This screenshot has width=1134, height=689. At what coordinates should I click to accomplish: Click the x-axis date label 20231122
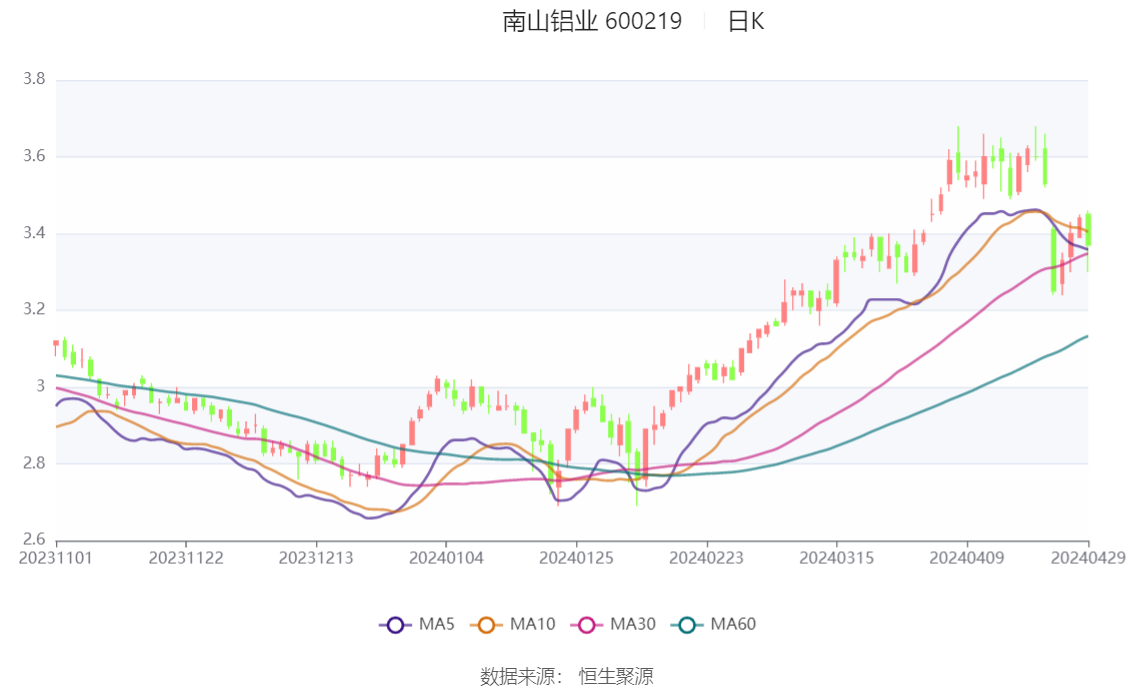pos(186,558)
